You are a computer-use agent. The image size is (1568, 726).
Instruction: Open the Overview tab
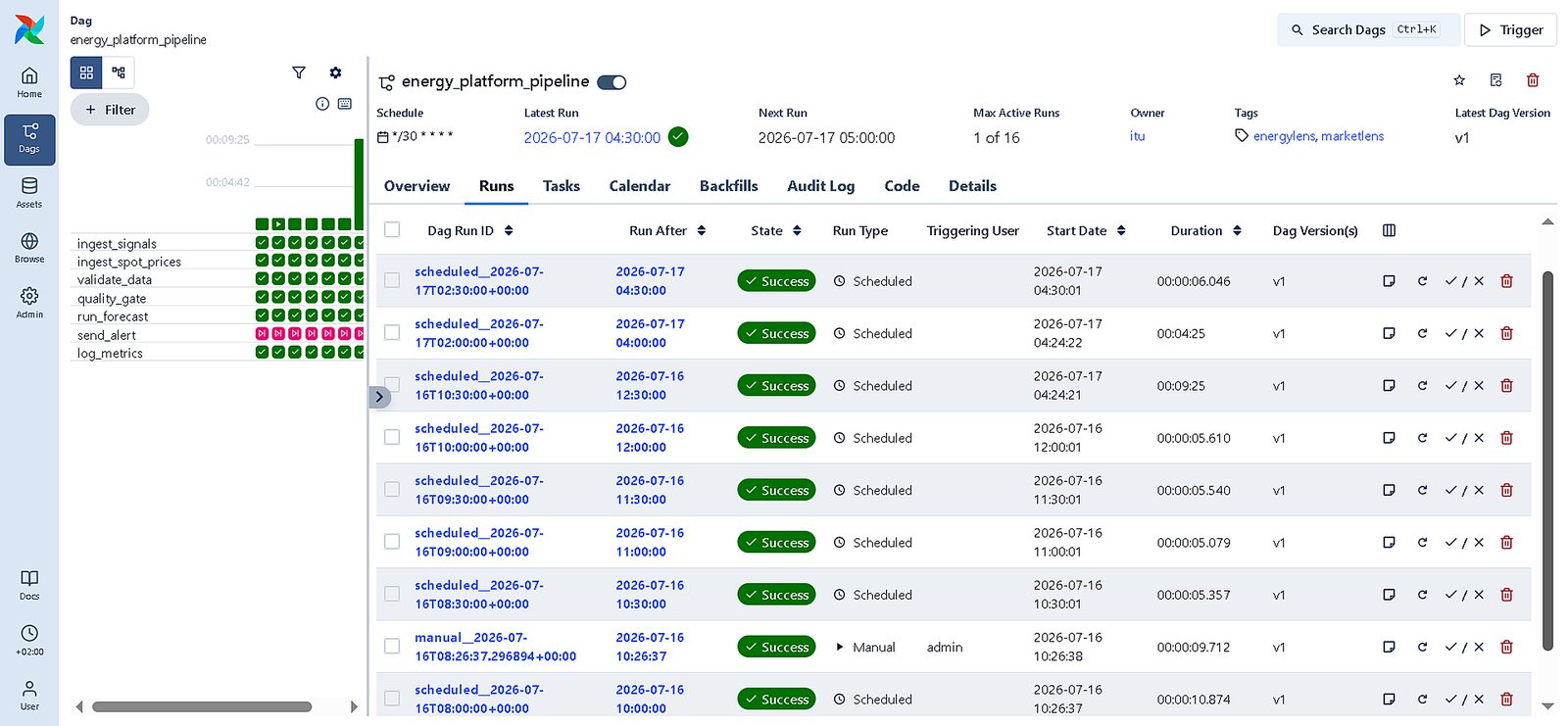point(416,186)
